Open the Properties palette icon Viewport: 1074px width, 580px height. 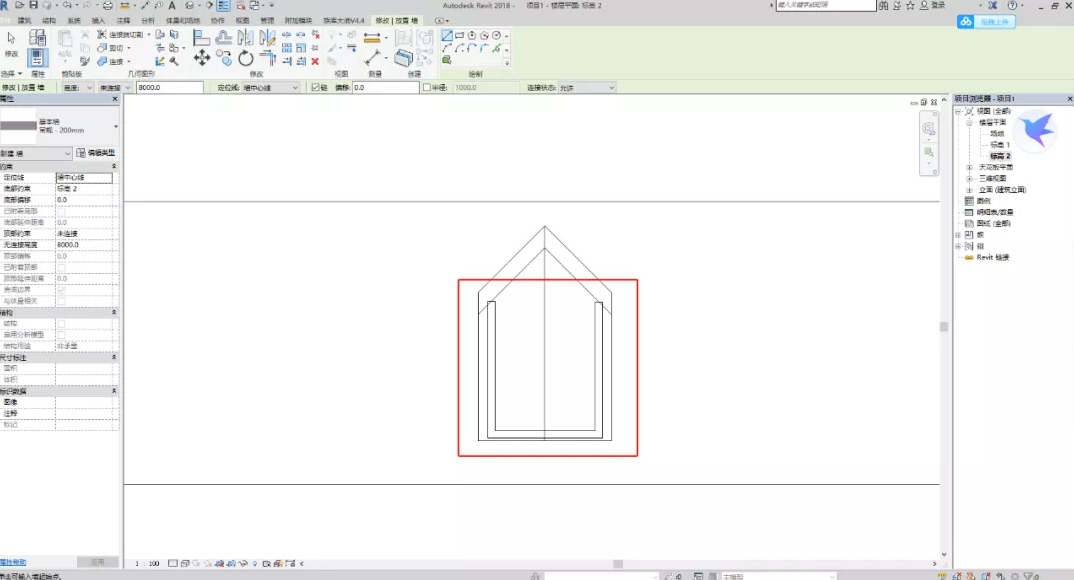[x=37, y=58]
